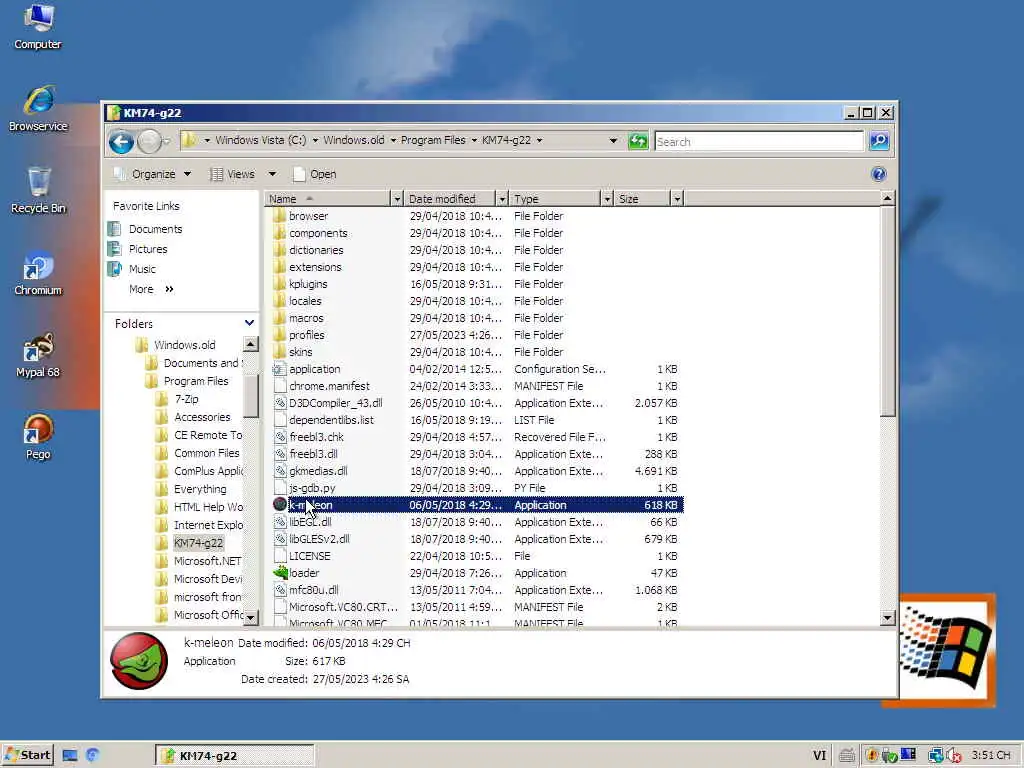Open the Size column filter dropdown

tap(677, 199)
